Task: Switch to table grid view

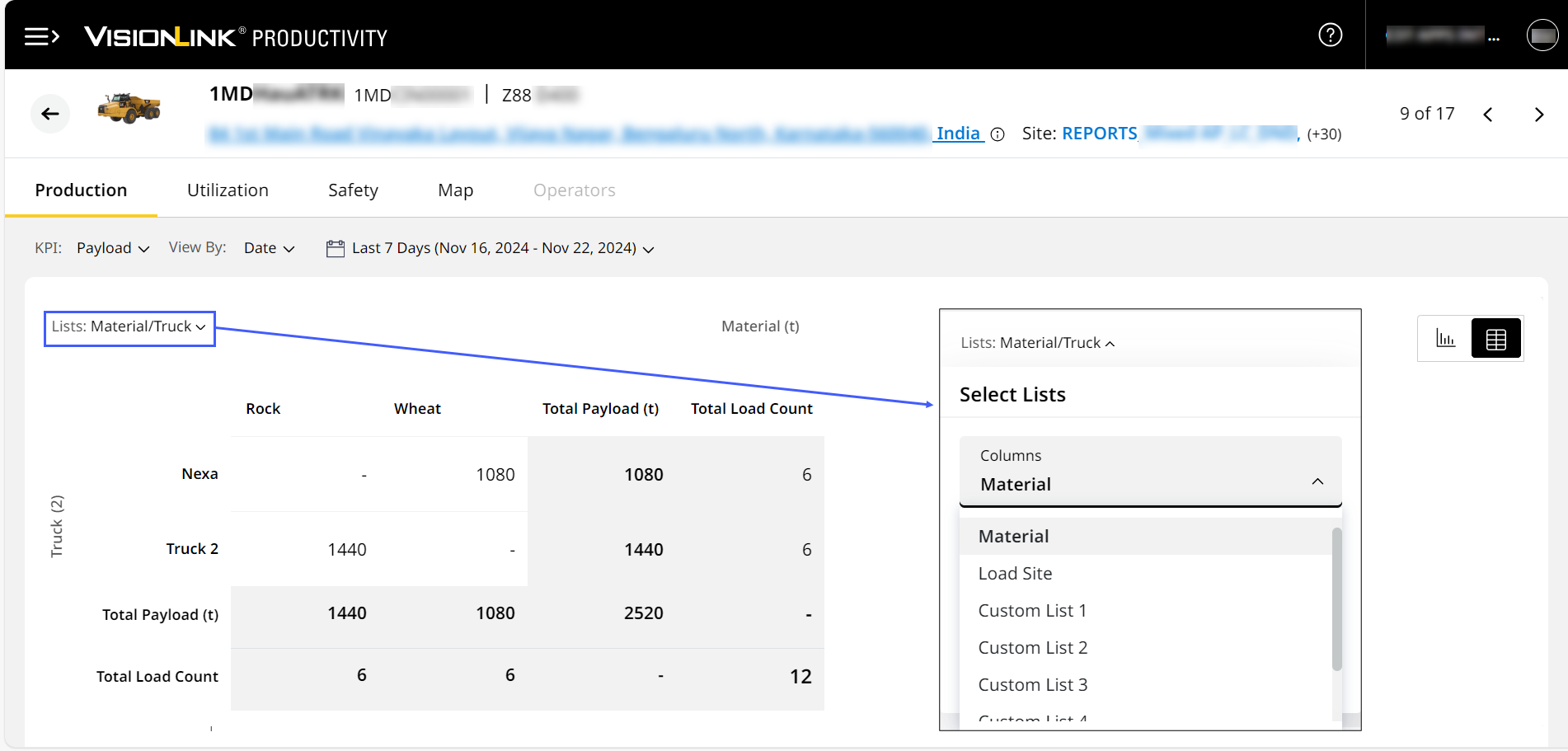Action: click(1495, 339)
